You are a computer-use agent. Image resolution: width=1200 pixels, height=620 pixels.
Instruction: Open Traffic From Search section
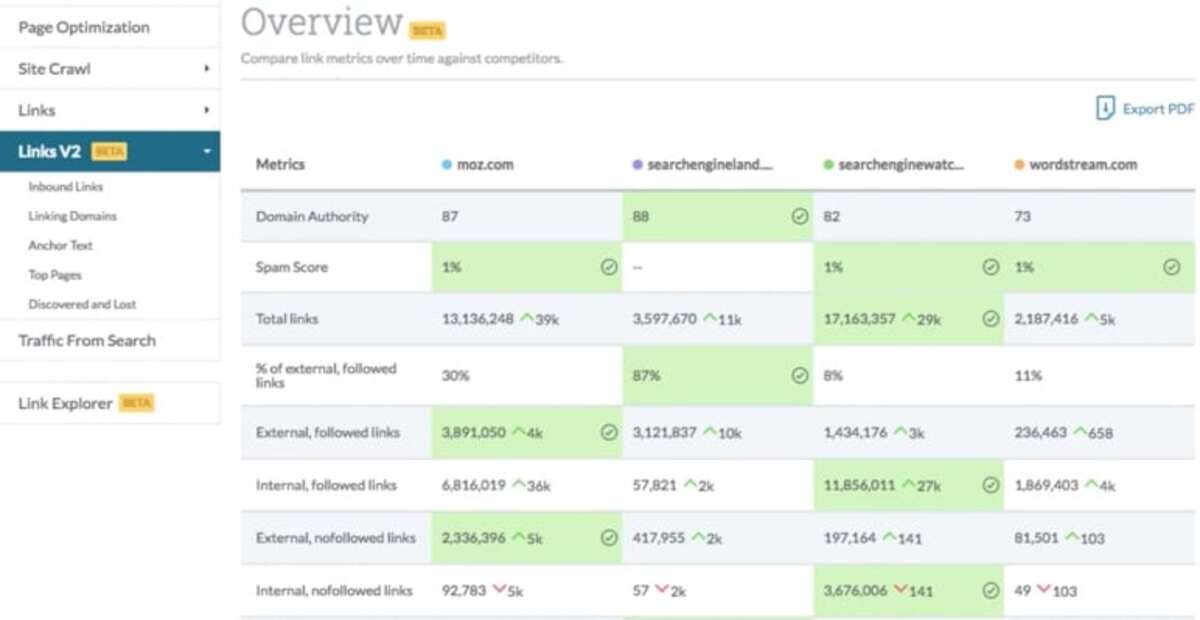click(87, 340)
